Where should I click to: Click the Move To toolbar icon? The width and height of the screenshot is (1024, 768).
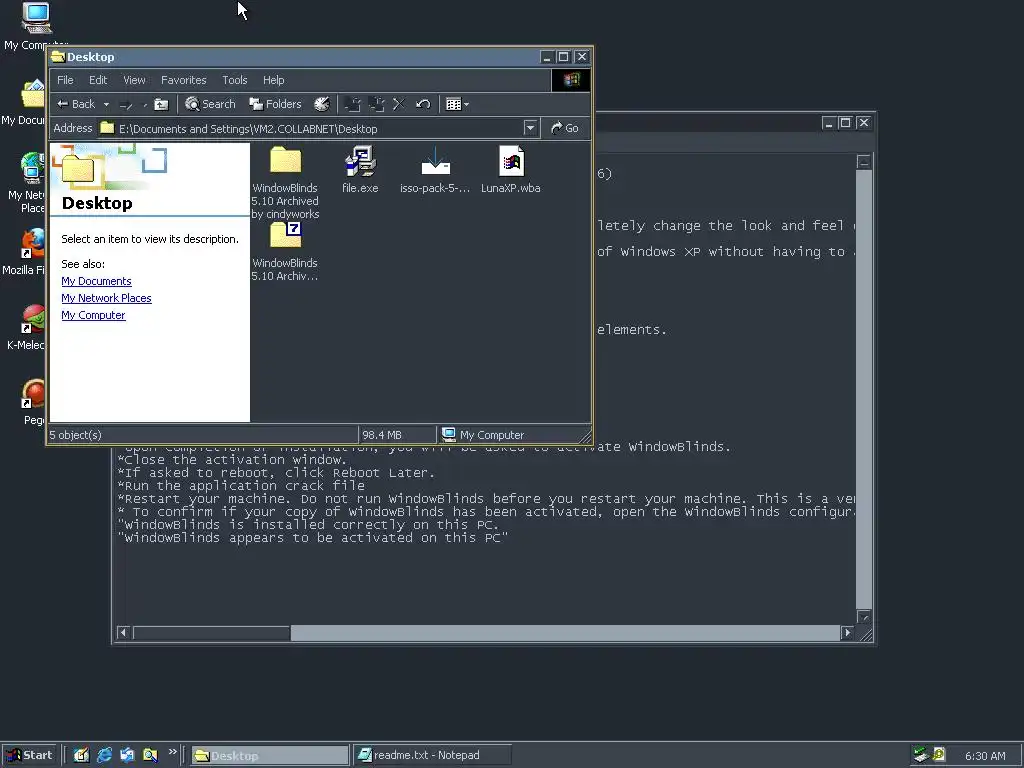click(353, 104)
